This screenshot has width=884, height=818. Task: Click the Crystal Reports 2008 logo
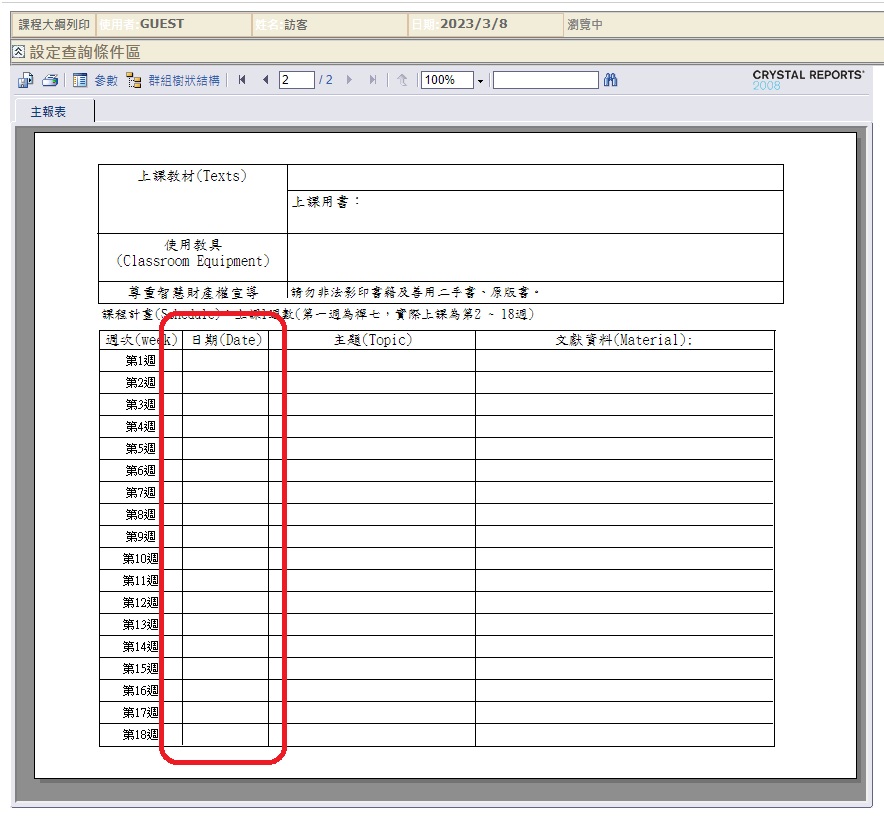tap(807, 80)
